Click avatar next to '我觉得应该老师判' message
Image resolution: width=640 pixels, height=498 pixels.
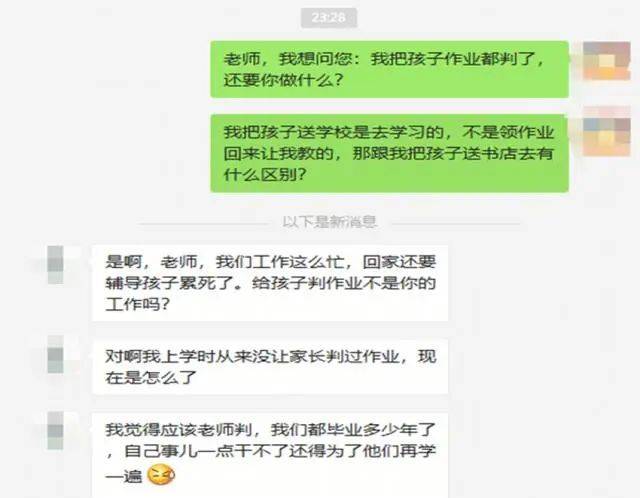(56, 431)
